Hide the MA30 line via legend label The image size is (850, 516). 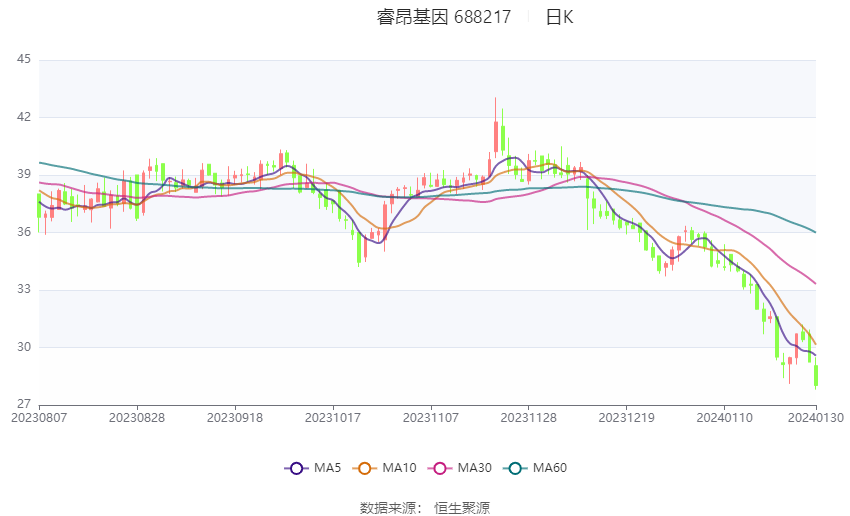coord(474,468)
